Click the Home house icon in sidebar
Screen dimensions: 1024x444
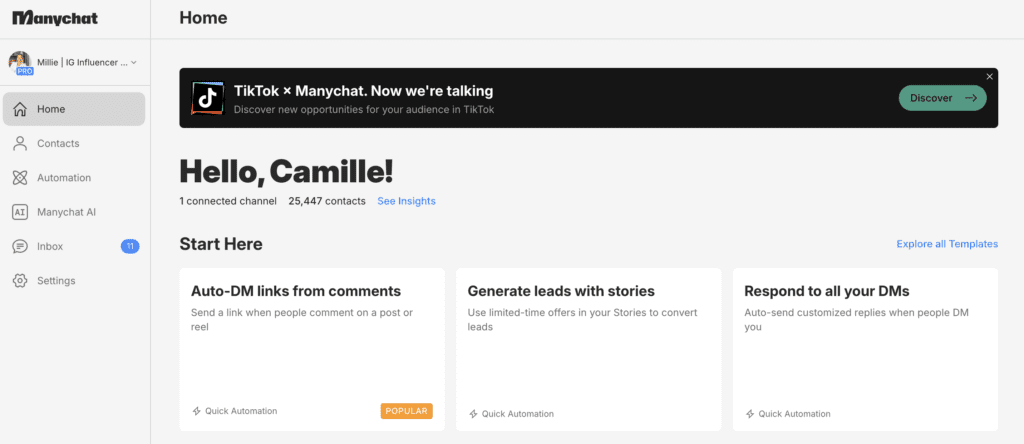pos(19,109)
